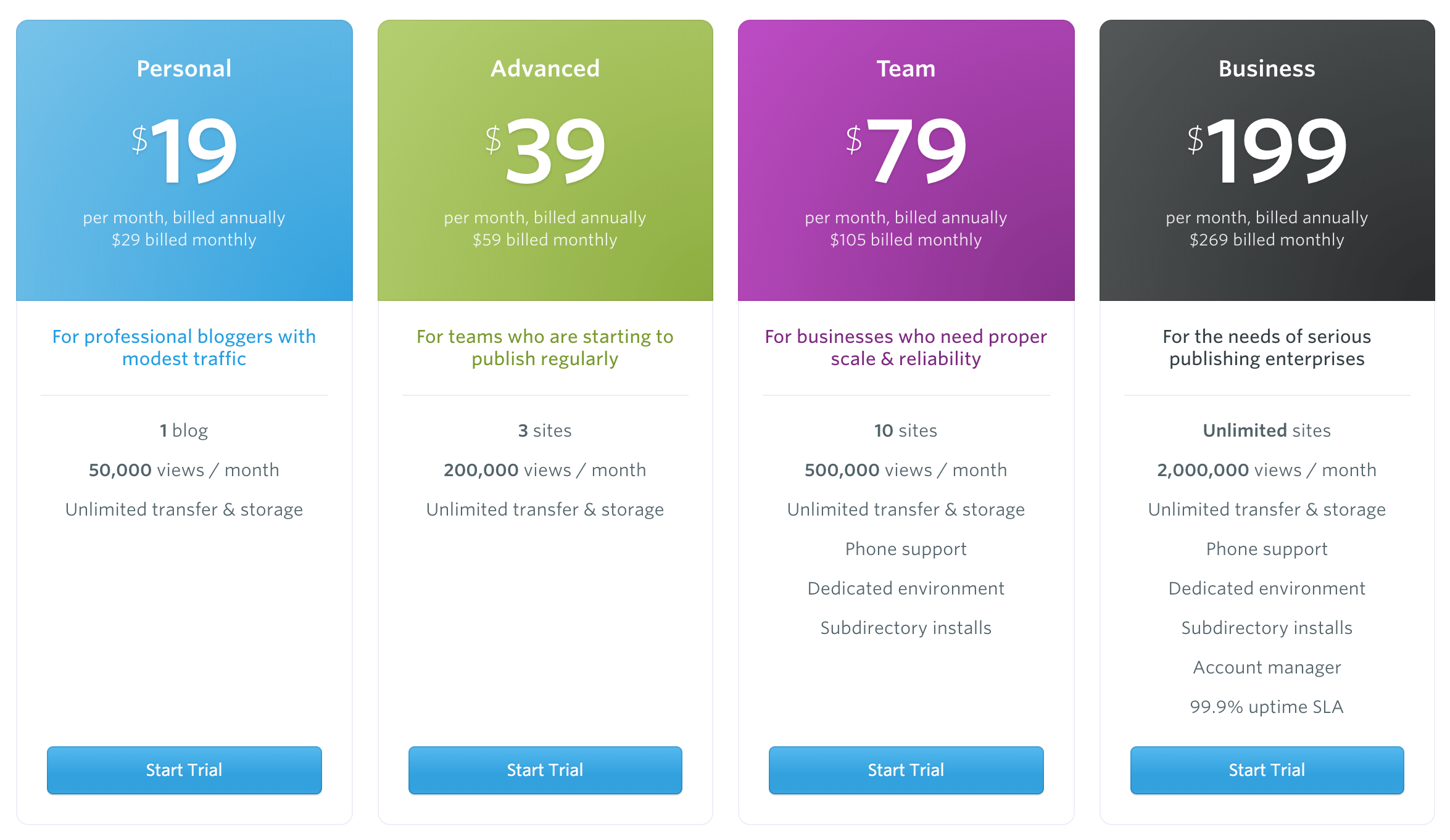Click the Account manager feature line
Image resolution: width=1450 pixels, height=840 pixels.
1267,667
